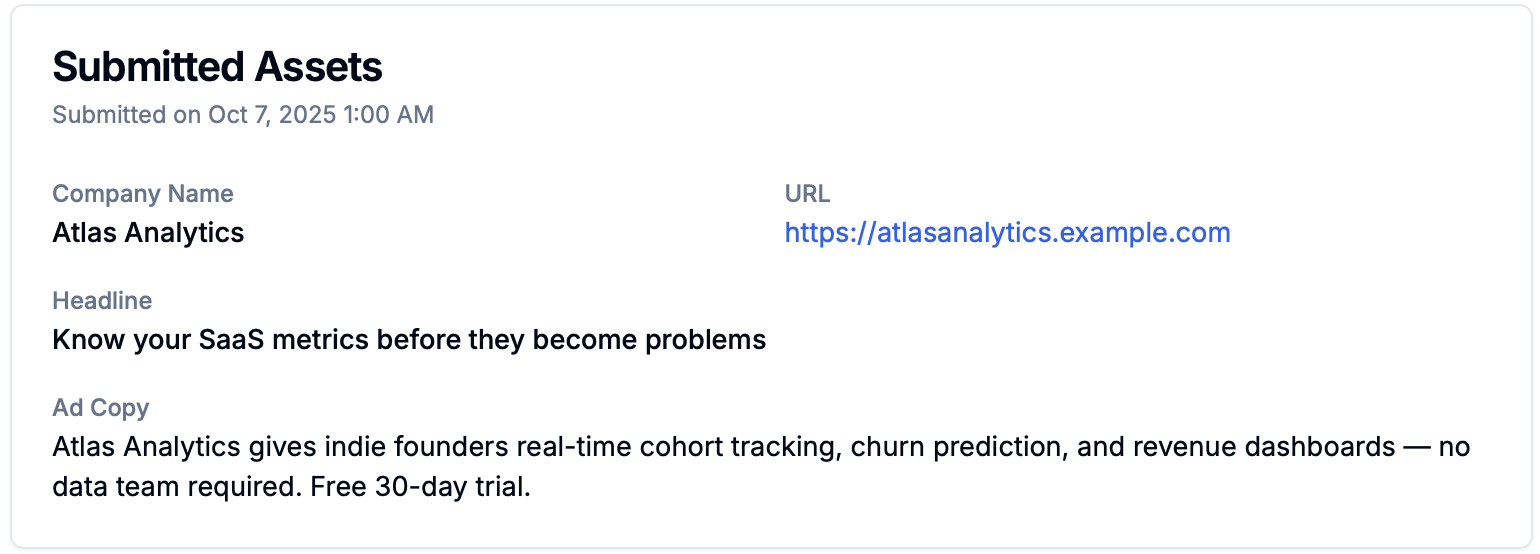The width and height of the screenshot is (1540, 554).
Task: Click the "Company Name" field label
Action: coord(143,194)
